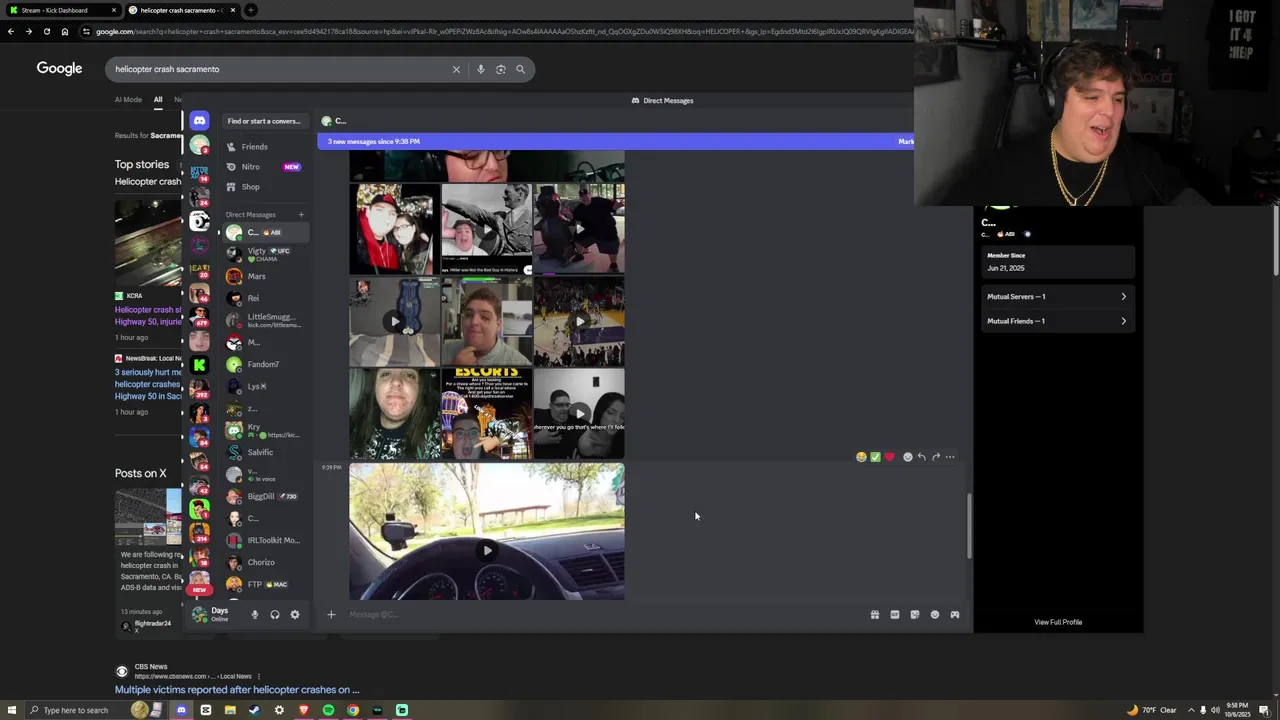Open the BiggDill direct message

(x=265, y=496)
